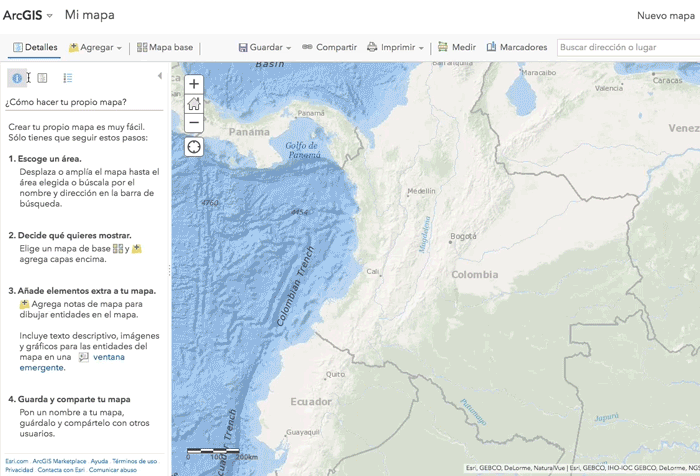700x476 pixels.
Task: Show the About info panel icon
Action: [17, 77]
